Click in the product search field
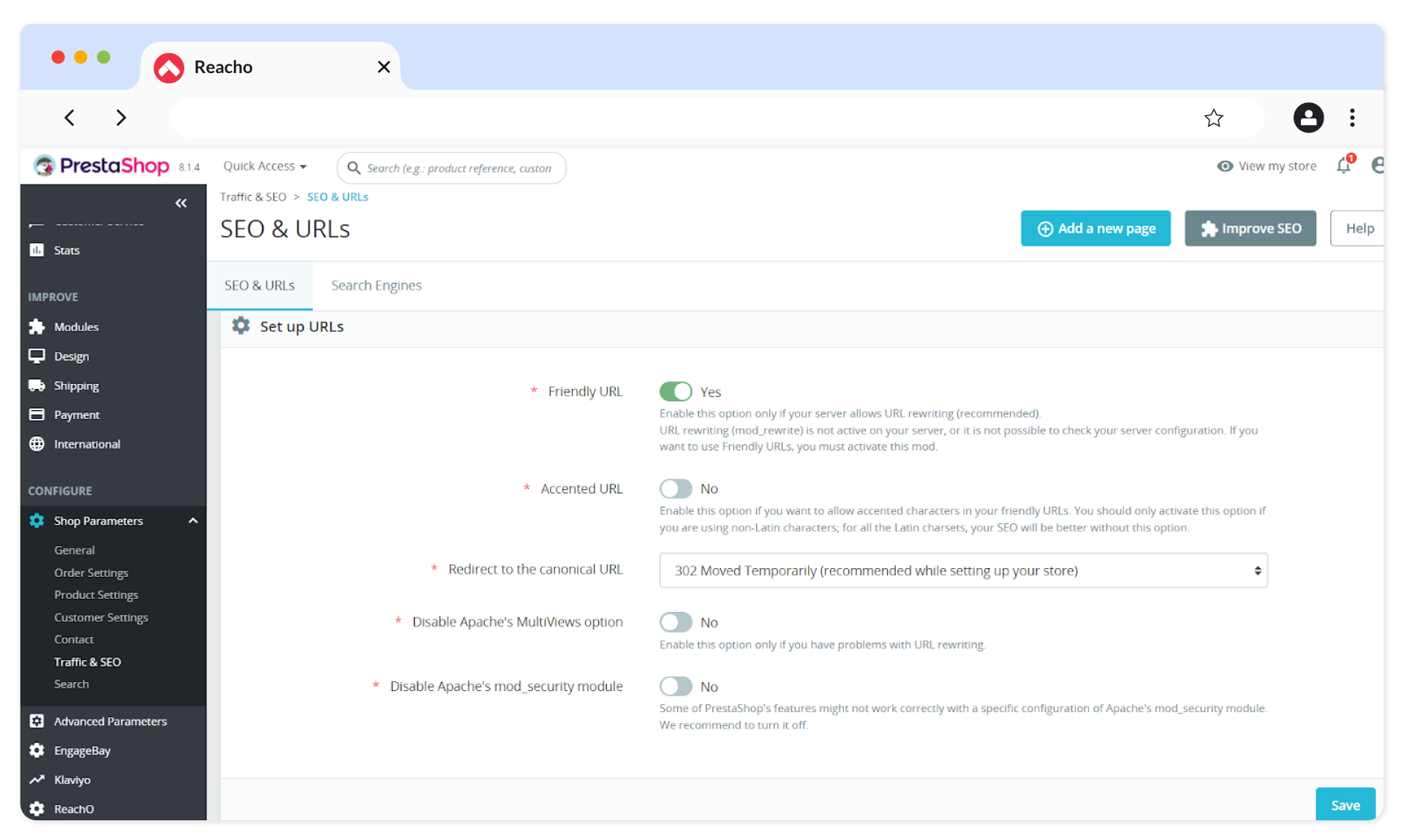The width and height of the screenshot is (1404, 840). point(458,168)
